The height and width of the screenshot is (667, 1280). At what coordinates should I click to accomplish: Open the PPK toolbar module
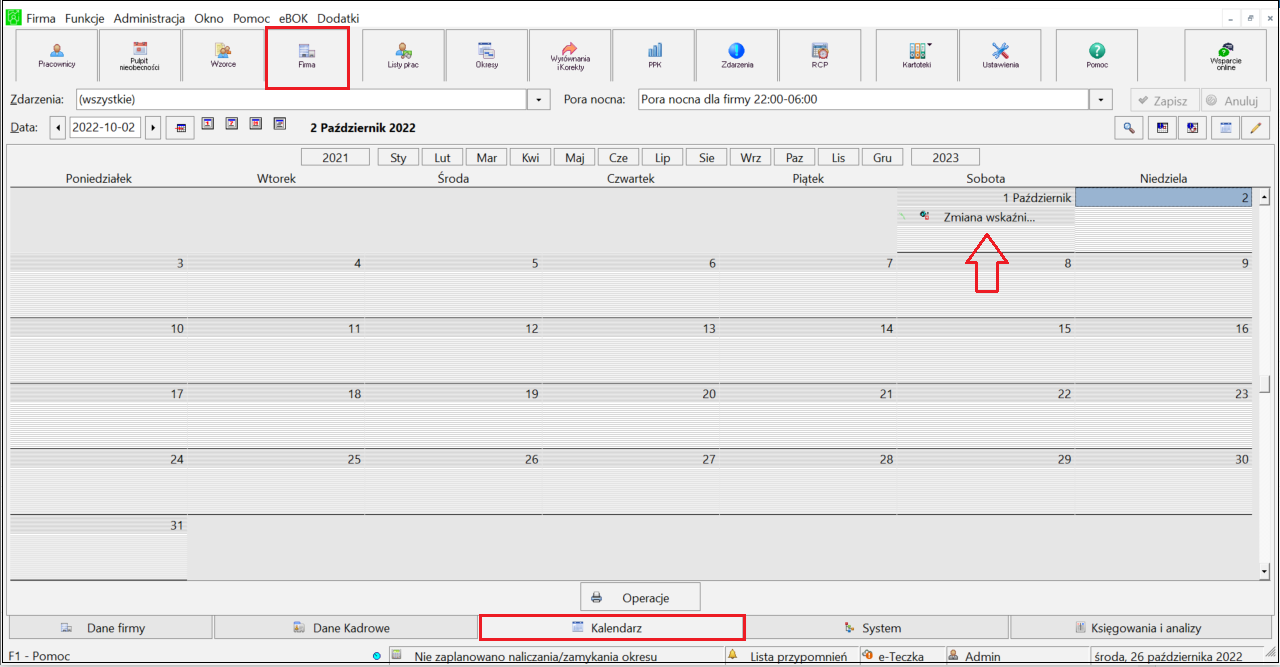[654, 56]
